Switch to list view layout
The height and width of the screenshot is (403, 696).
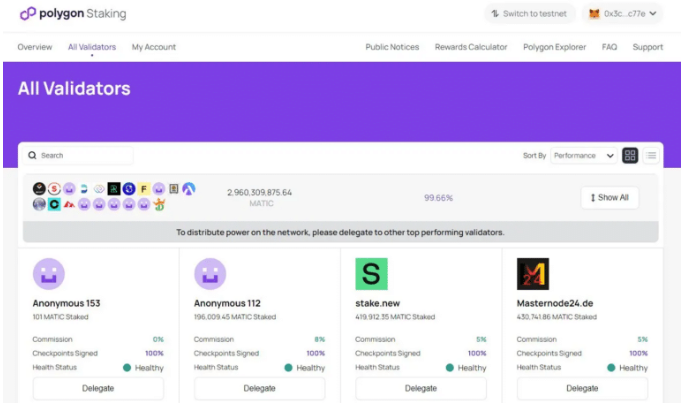coord(651,155)
